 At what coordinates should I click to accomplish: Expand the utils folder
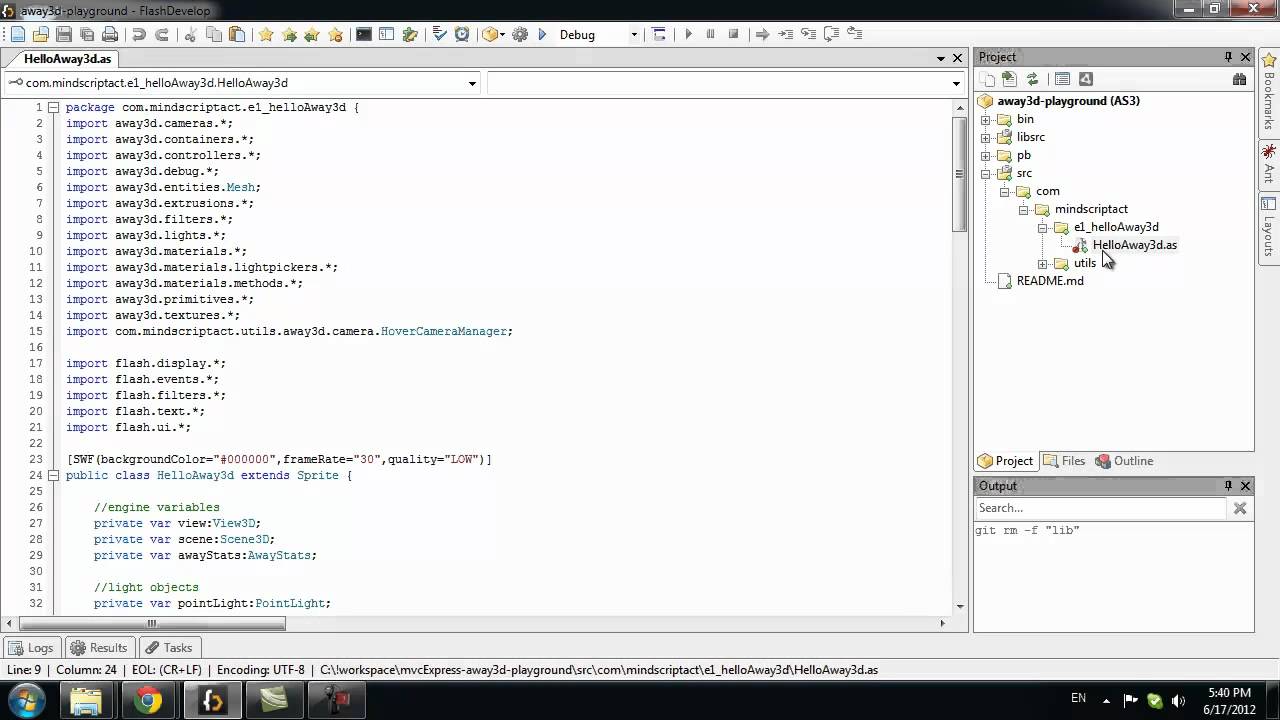pyautogui.click(x=1042, y=264)
